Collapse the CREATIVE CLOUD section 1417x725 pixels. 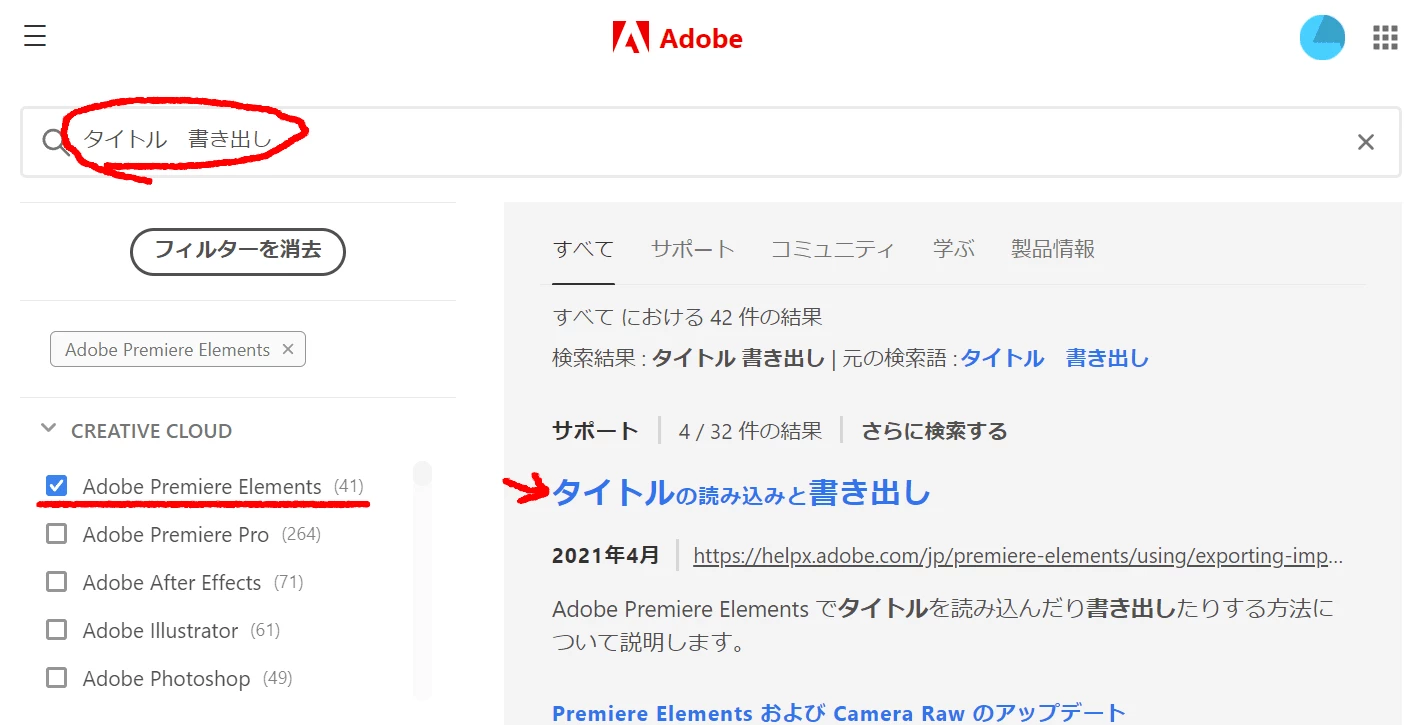point(48,429)
